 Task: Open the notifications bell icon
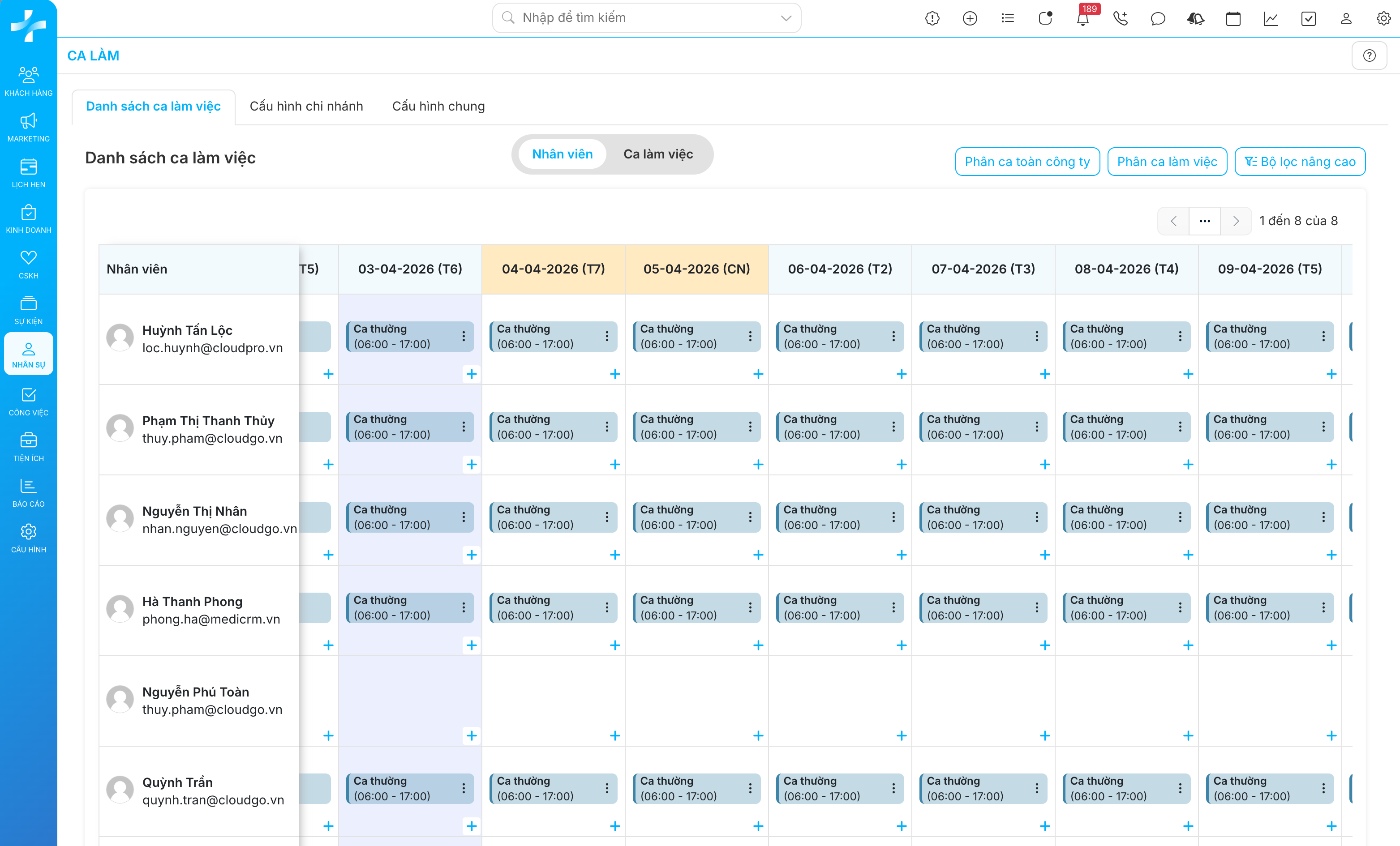click(1082, 19)
